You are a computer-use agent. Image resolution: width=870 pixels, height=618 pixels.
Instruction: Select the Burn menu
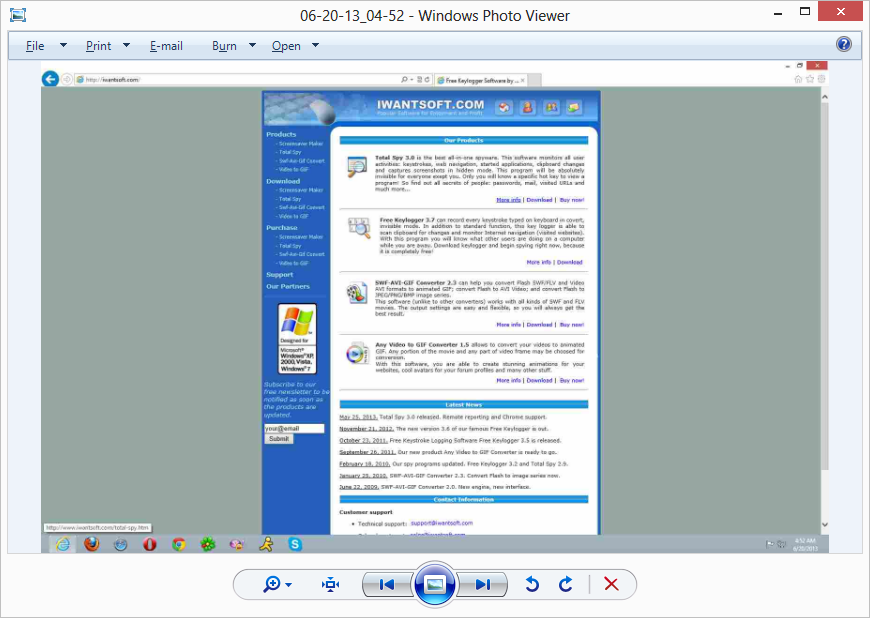click(x=224, y=46)
